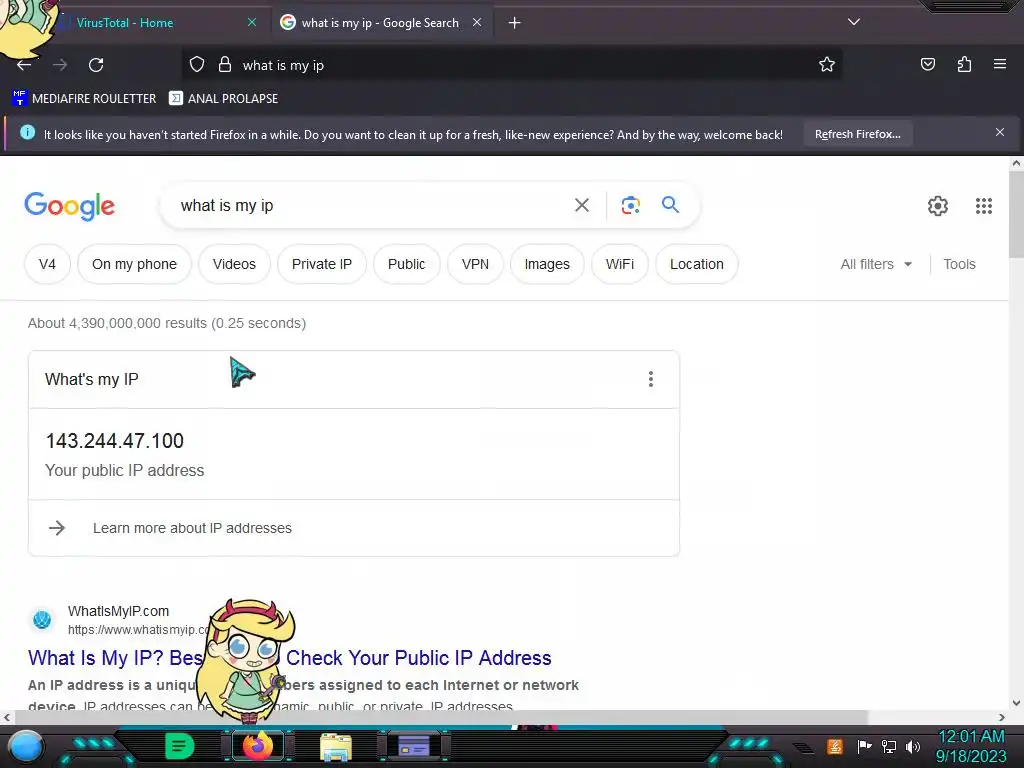Run search with magnifier icon
This screenshot has width=1024, height=768.
670,205
